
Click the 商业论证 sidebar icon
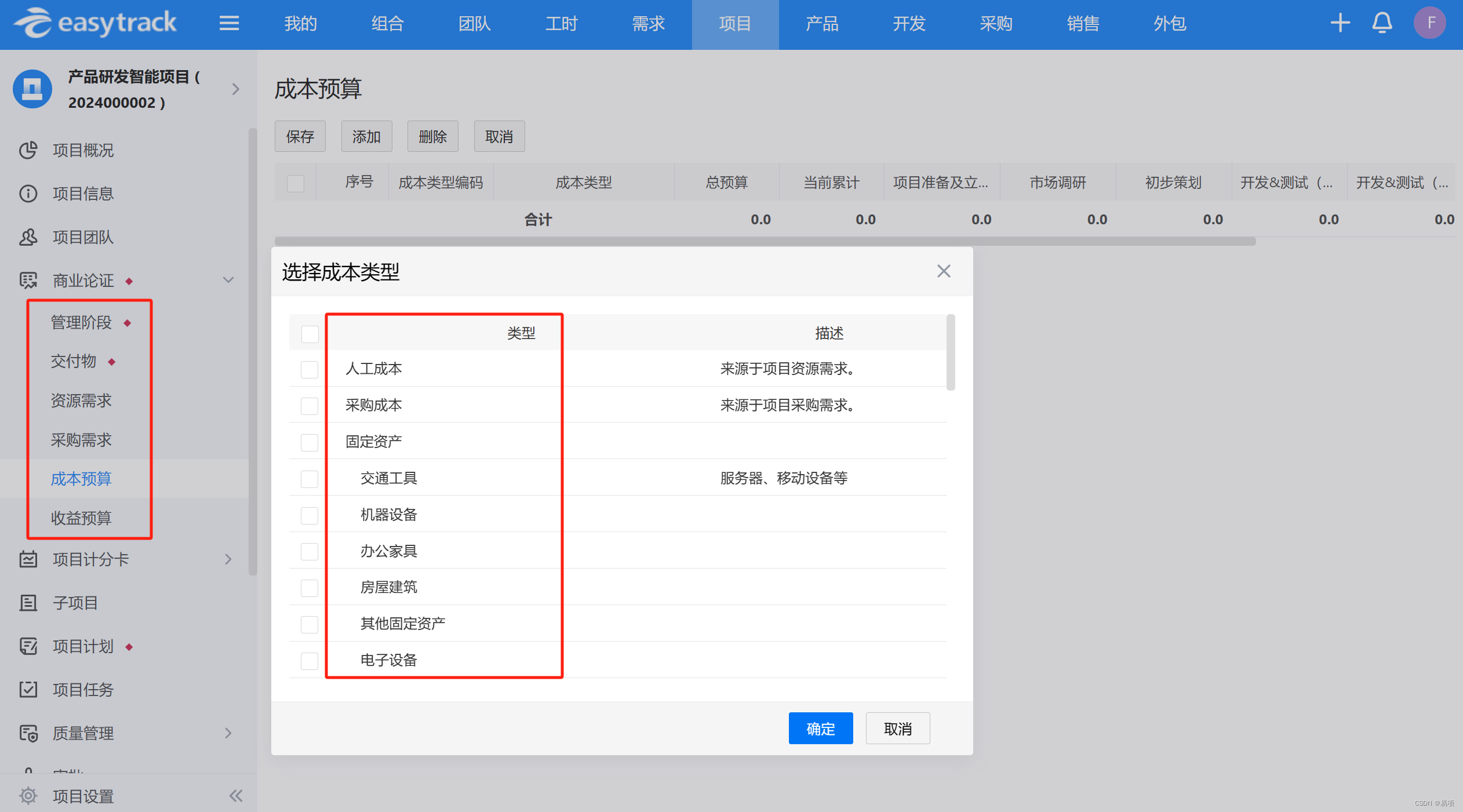[x=28, y=281]
